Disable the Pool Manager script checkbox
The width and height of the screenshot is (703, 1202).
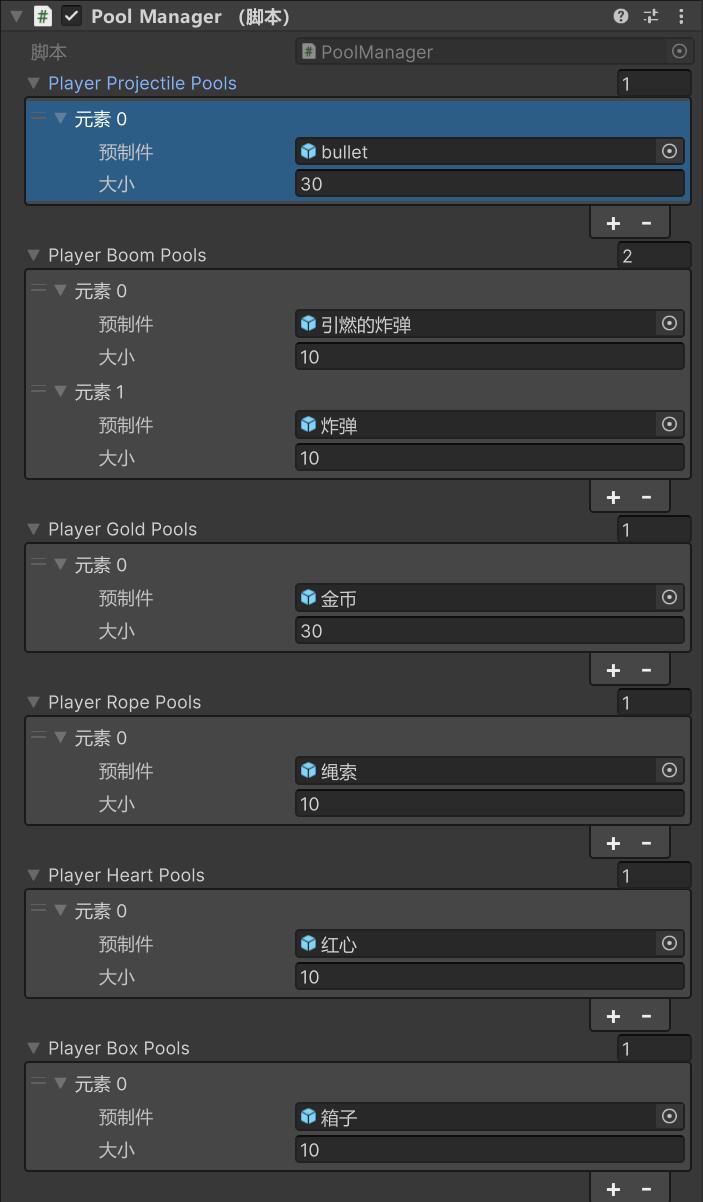pyautogui.click(x=71, y=16)
